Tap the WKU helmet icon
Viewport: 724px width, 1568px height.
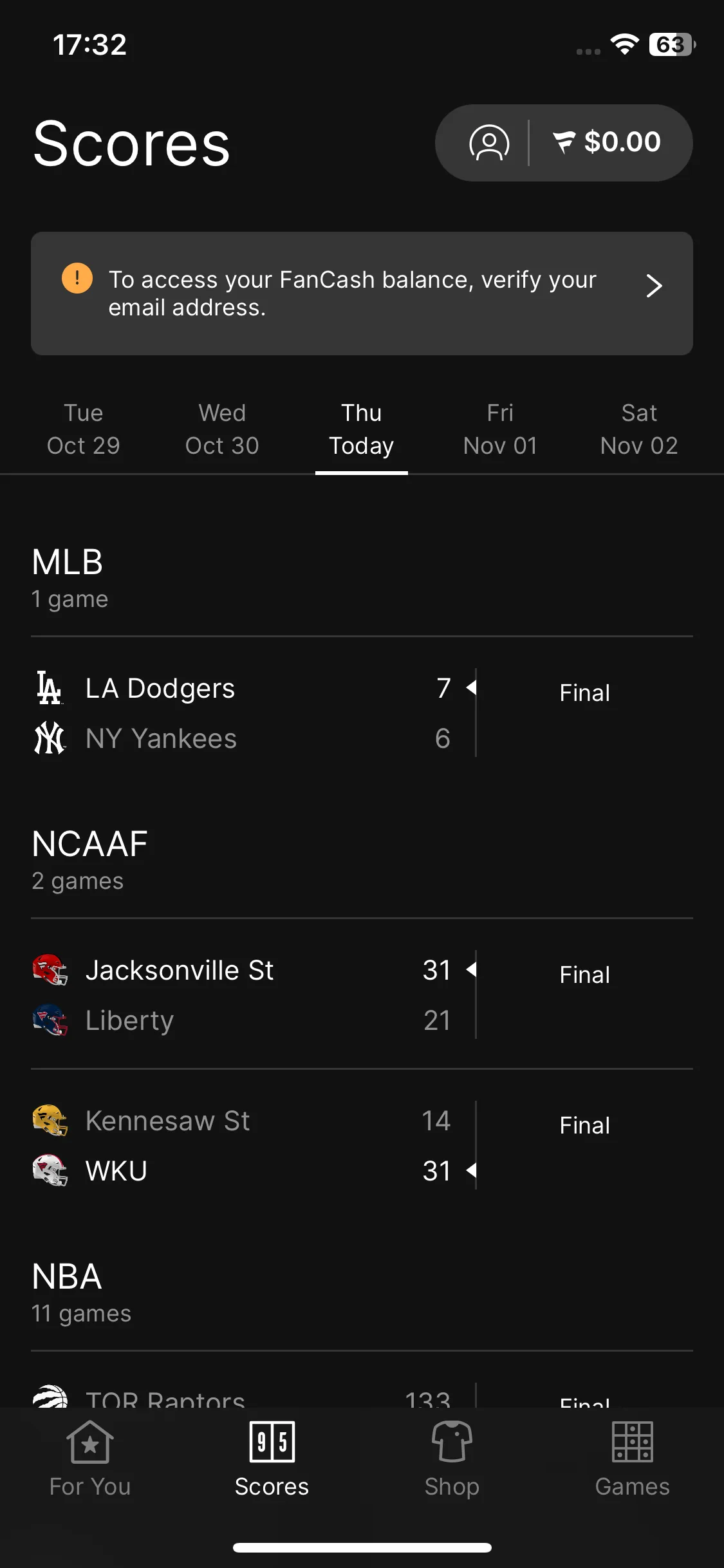point(50,1171)
